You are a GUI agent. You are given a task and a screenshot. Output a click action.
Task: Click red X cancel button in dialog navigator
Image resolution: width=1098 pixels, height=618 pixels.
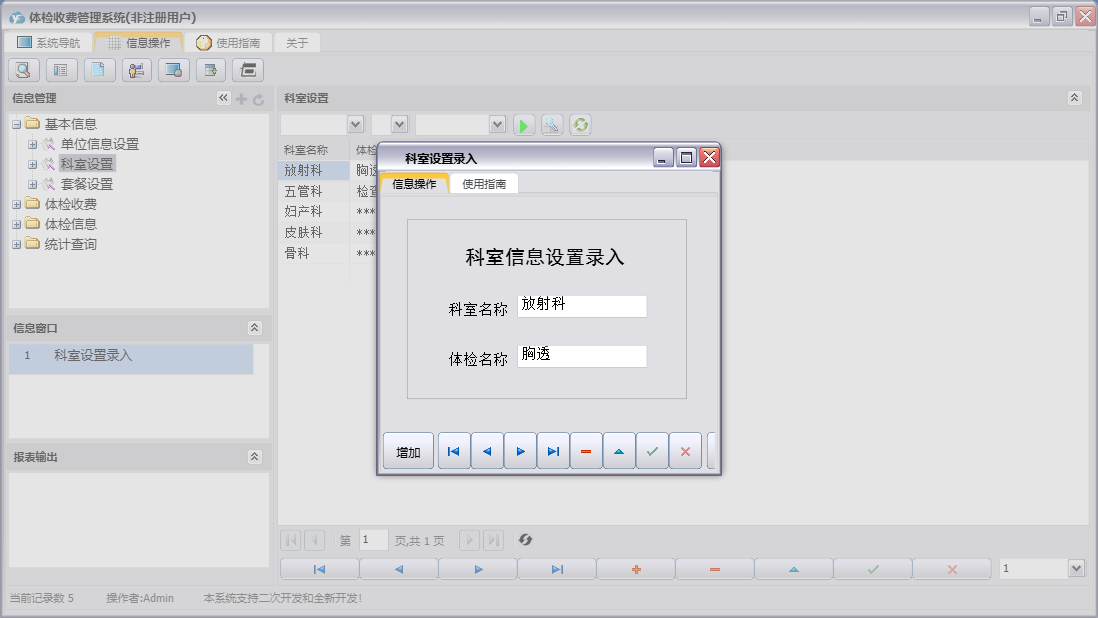(685, 452)
